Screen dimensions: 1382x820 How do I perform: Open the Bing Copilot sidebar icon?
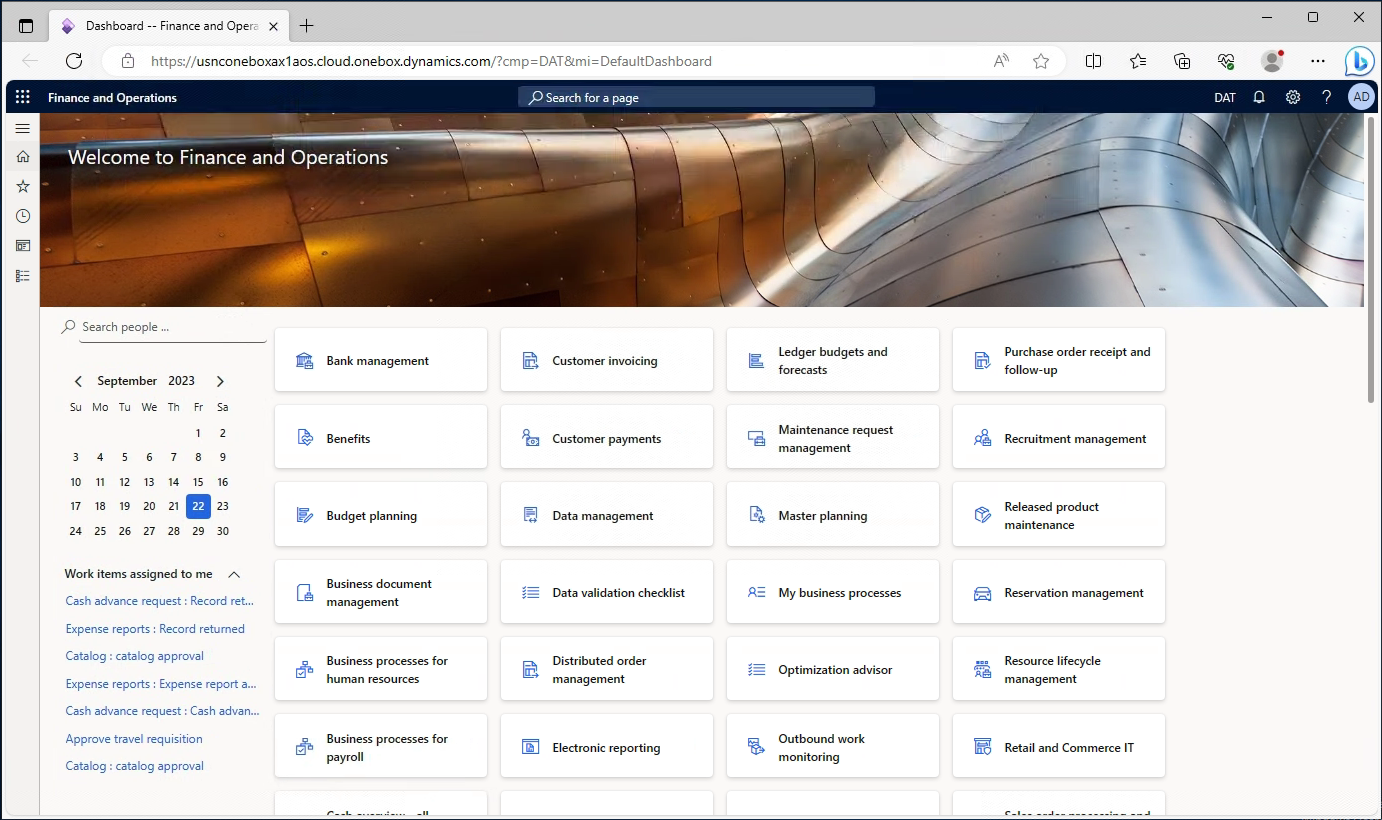click(x=1359, y=61)
